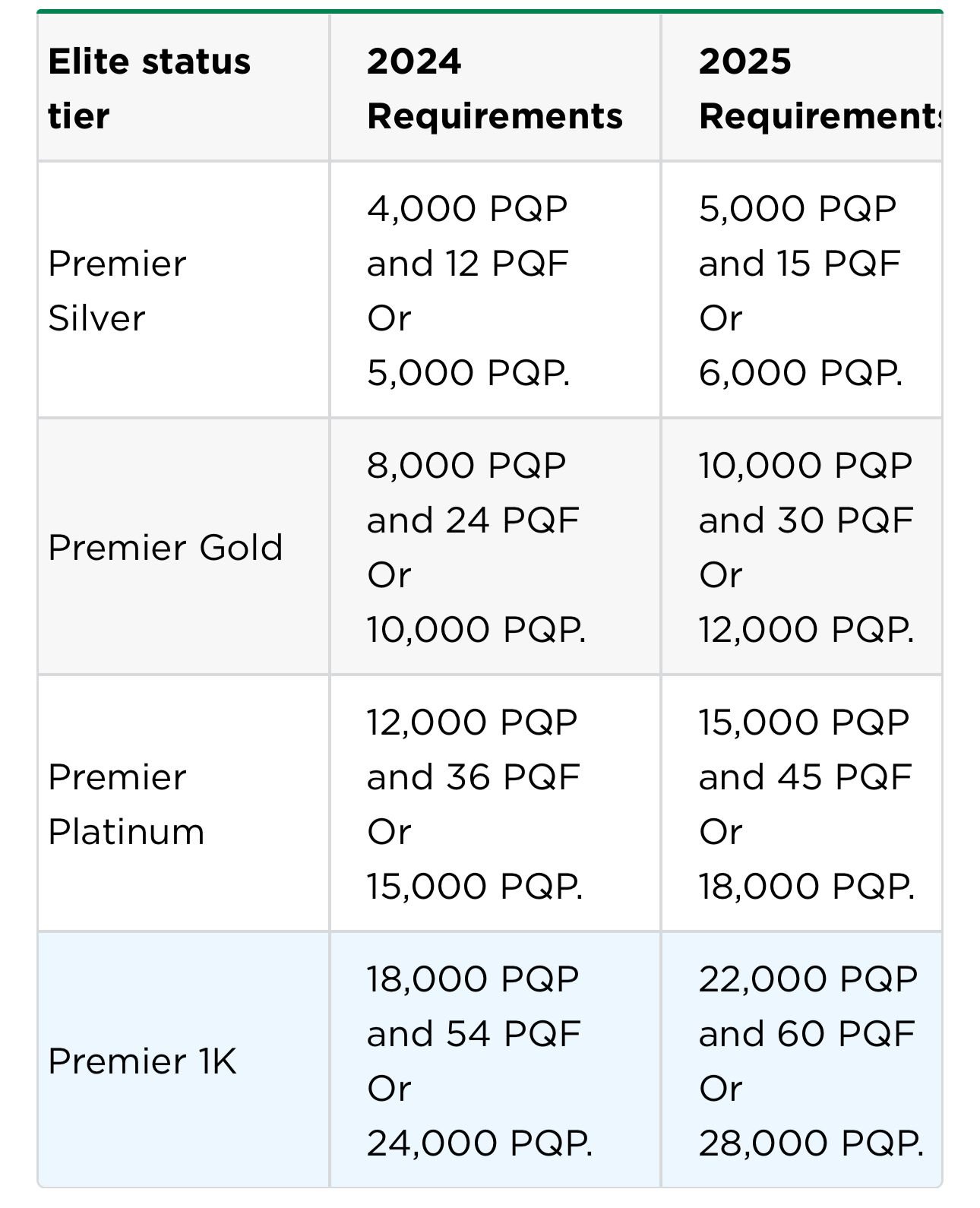
Task: Select the Premier Gold row label
Action: click(165, 547)
